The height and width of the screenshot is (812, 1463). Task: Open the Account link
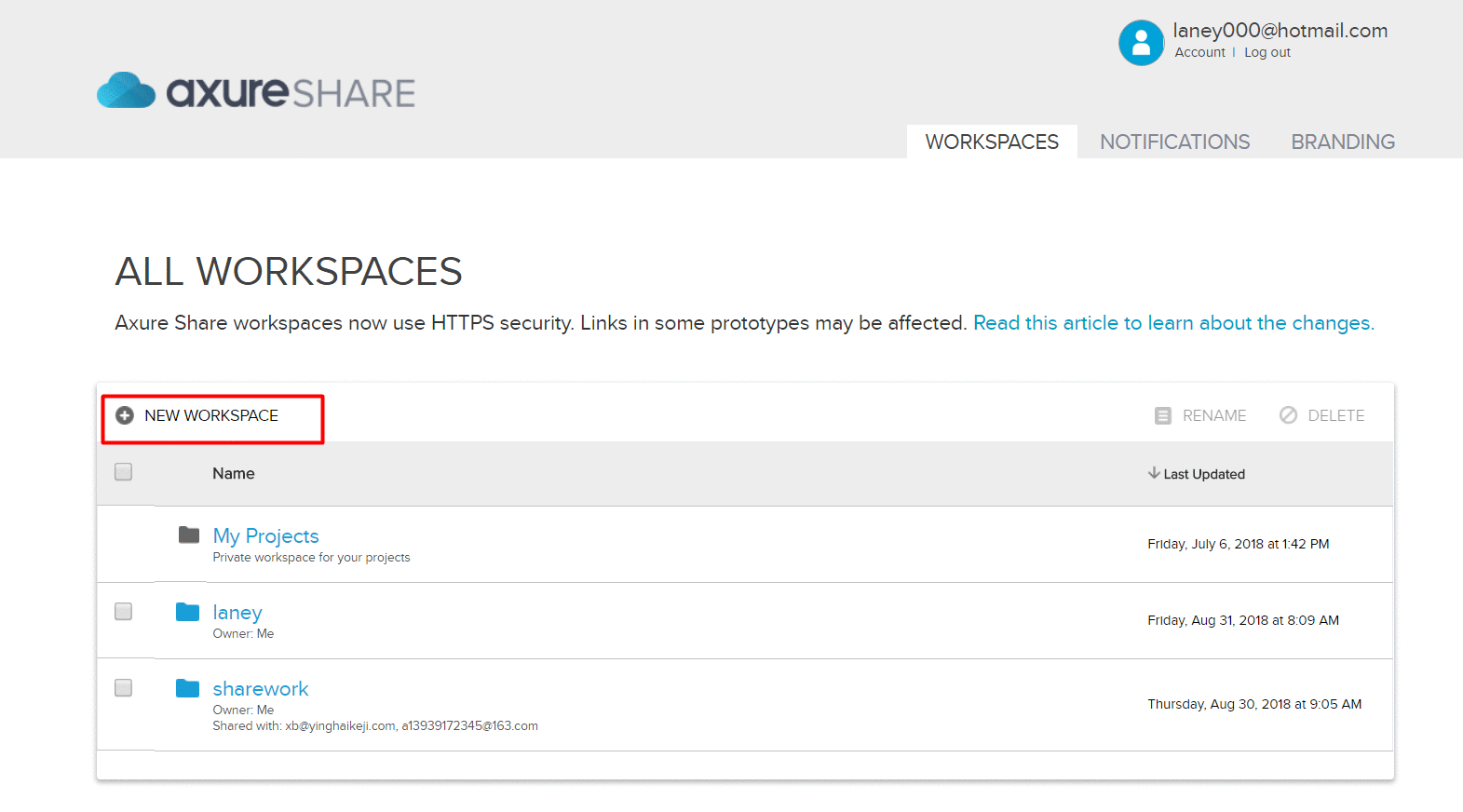click(1199, 52)
